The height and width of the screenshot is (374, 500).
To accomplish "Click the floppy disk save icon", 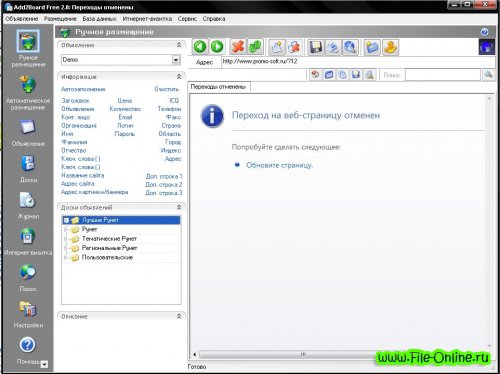I will coord(315,47).
